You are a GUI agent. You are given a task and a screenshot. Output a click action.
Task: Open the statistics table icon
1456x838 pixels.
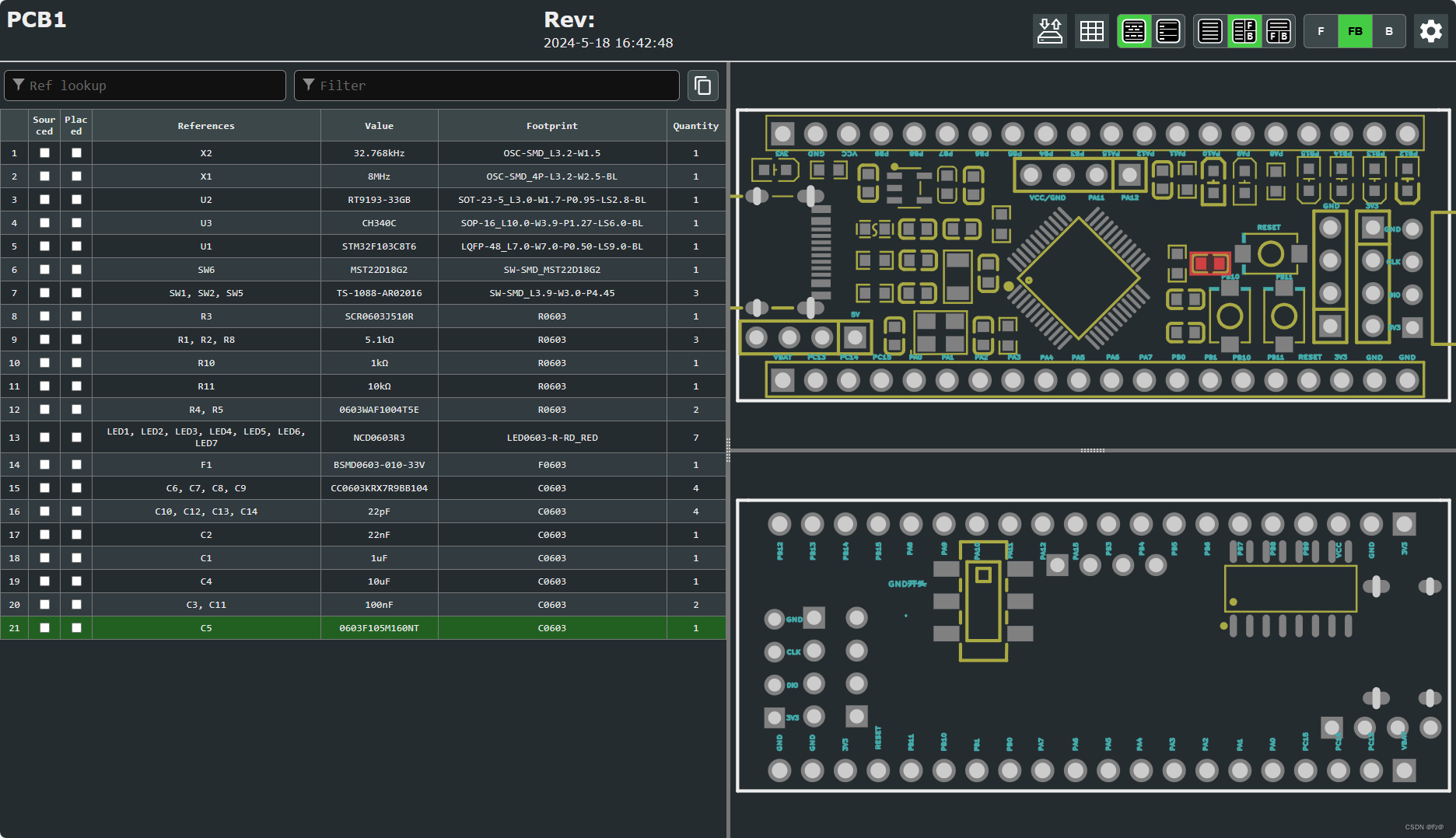tap(1091, 31)
